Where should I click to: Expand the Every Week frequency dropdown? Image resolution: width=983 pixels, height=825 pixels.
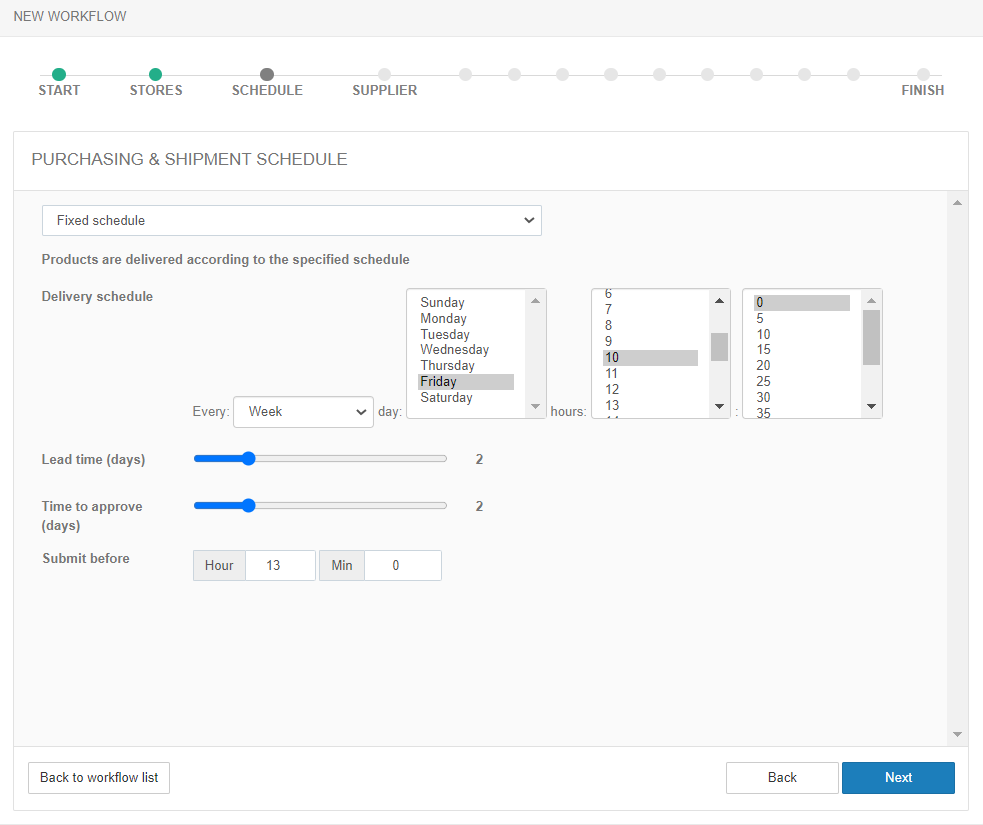303,411
